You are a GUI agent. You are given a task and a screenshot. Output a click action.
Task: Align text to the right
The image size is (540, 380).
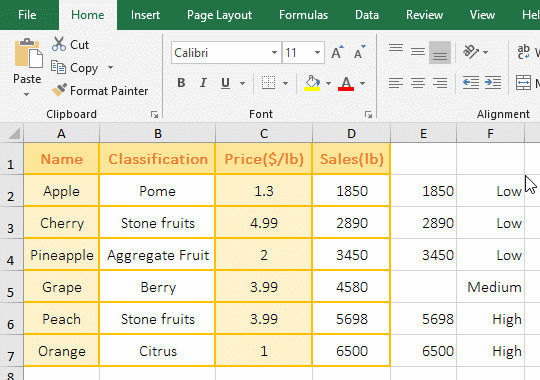(x=440, y=83)
